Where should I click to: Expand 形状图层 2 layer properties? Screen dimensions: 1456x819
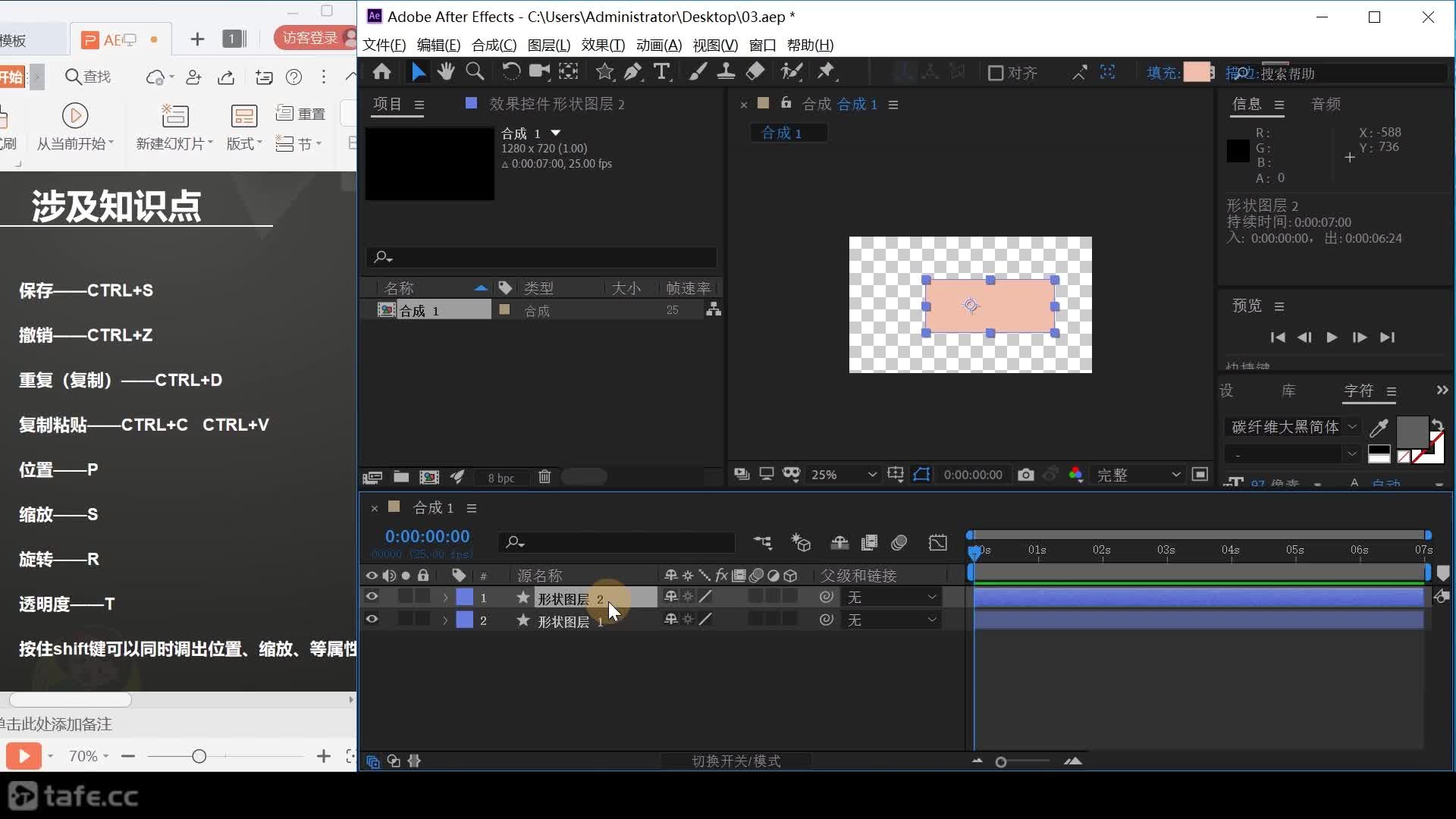pos(445,598)
